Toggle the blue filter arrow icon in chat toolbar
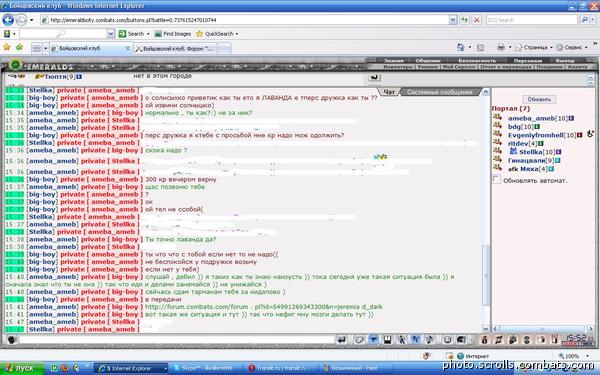Viewport: 600px width, 375px height. pyautogui.click(x=373, y=339)
